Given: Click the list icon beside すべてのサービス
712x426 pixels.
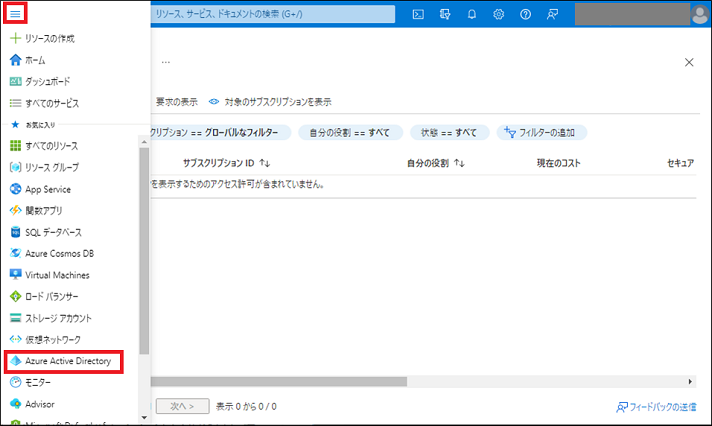Looking at the screenshot, I should (15, 103).
